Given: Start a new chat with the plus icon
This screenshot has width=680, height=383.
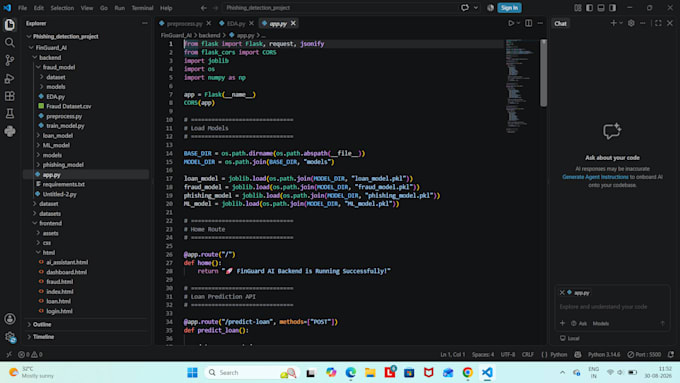Looking at the screenshot, I should [x=613, y=23].
